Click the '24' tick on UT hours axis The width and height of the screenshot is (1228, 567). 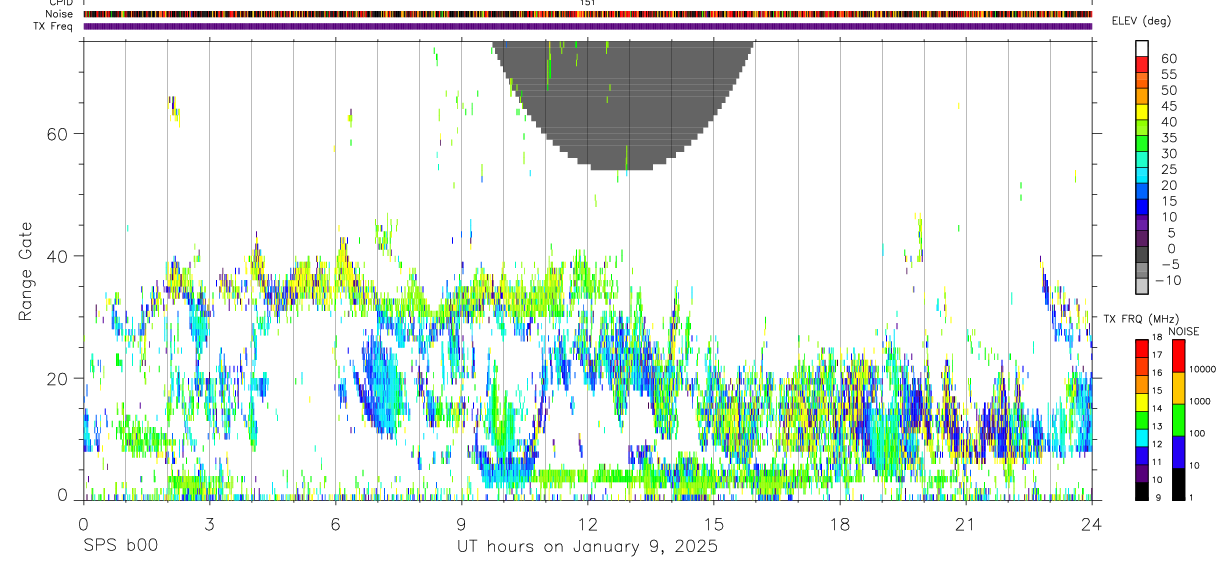coord(1092,524)
